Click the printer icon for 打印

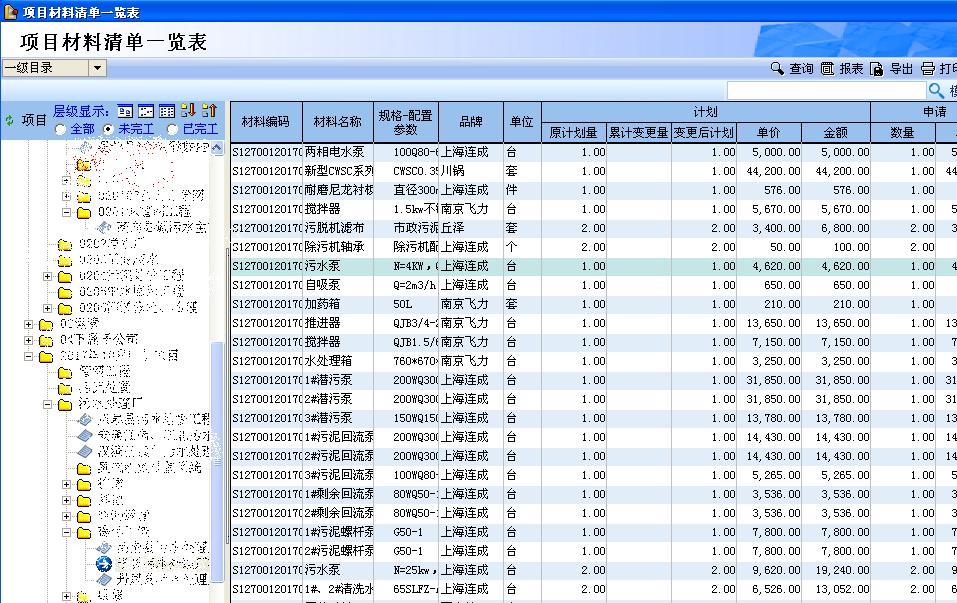pyautogui.click(x=927, y=69)
